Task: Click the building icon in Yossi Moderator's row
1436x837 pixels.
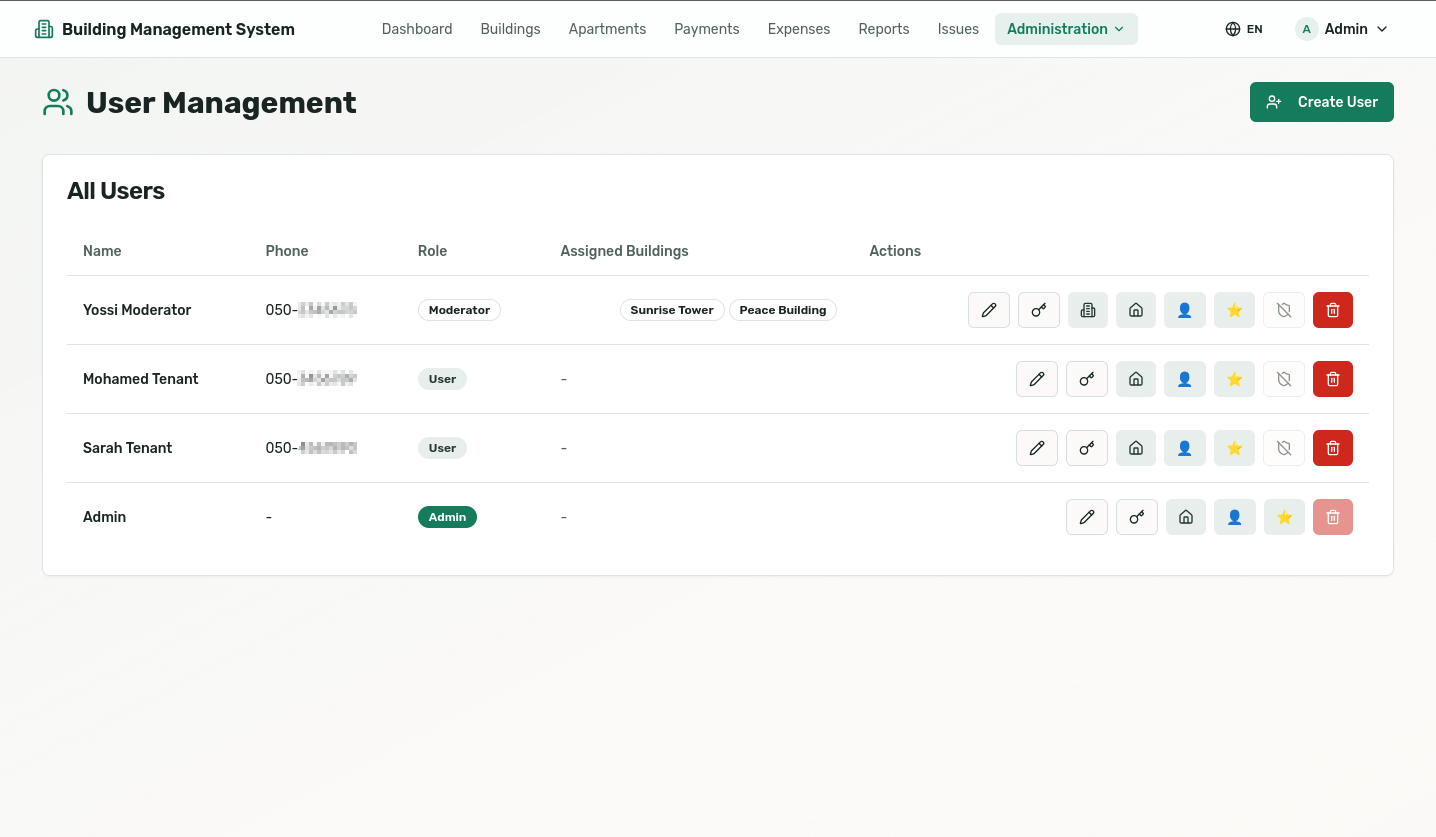Action: tap(1087, 310)
